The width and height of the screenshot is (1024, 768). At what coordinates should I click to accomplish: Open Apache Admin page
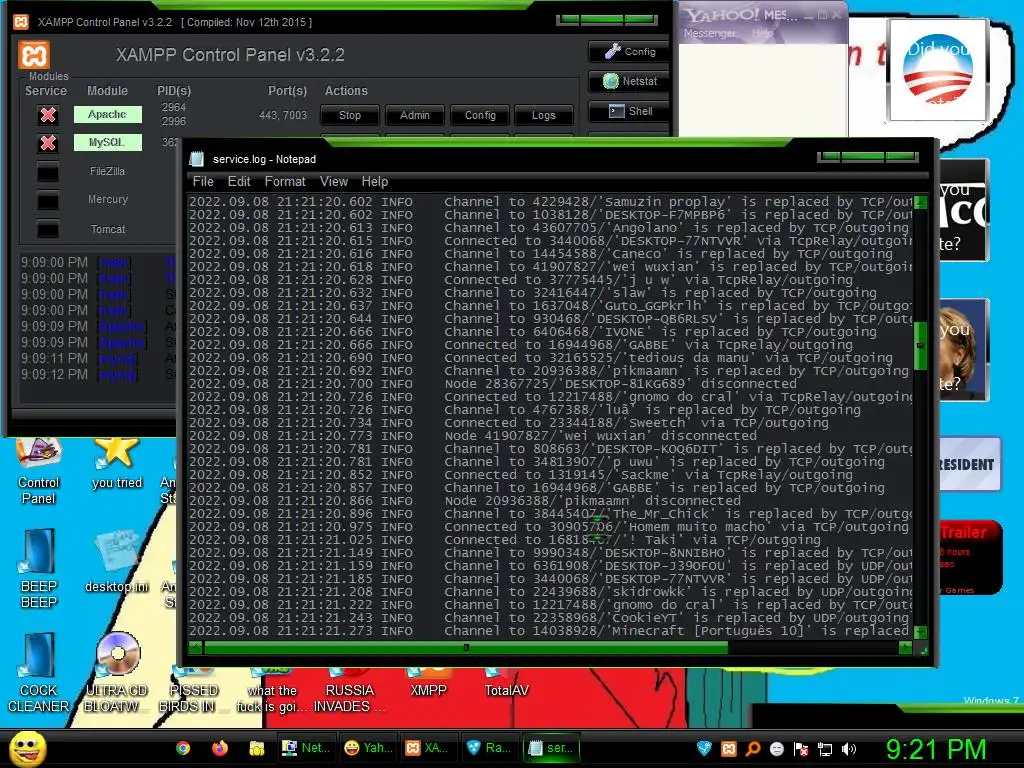415,115
